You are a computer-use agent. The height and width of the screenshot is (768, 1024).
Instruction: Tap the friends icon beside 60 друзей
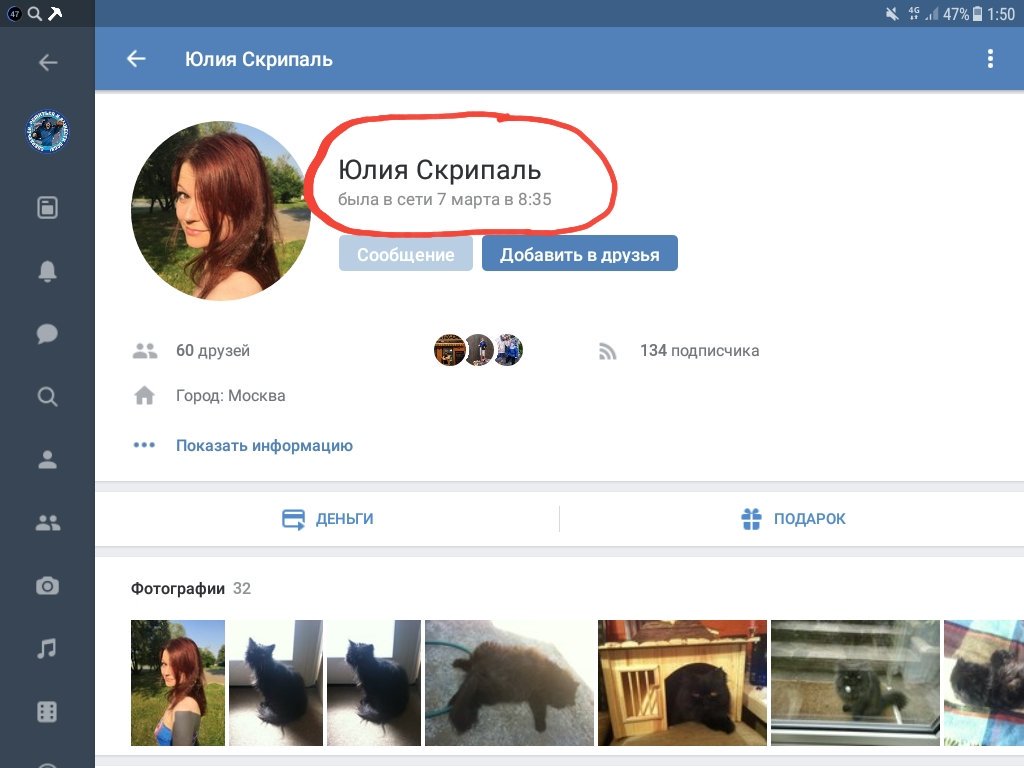144,351
